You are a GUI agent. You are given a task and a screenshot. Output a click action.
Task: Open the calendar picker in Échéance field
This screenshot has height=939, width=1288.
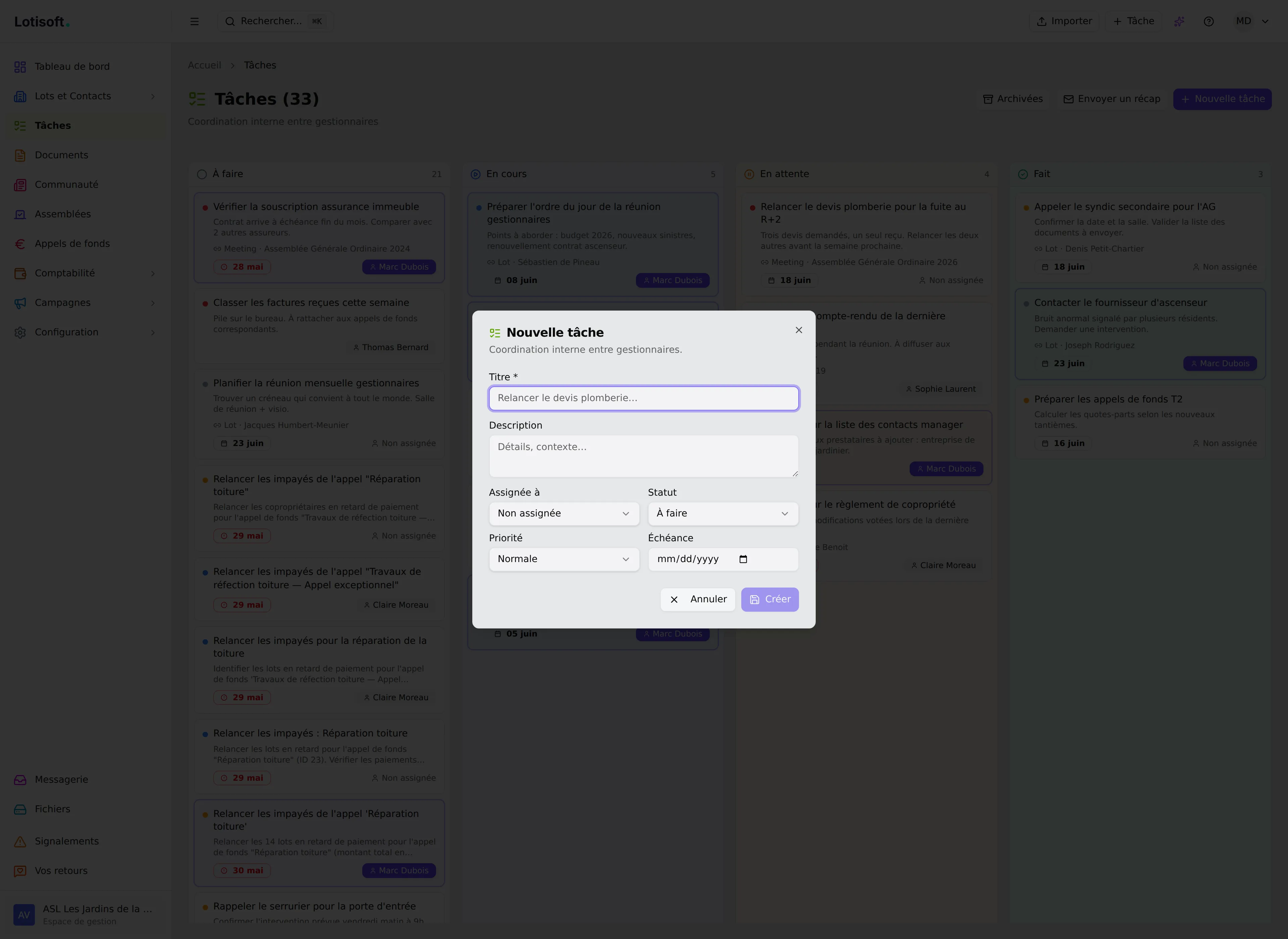click(x=743, y=559)
